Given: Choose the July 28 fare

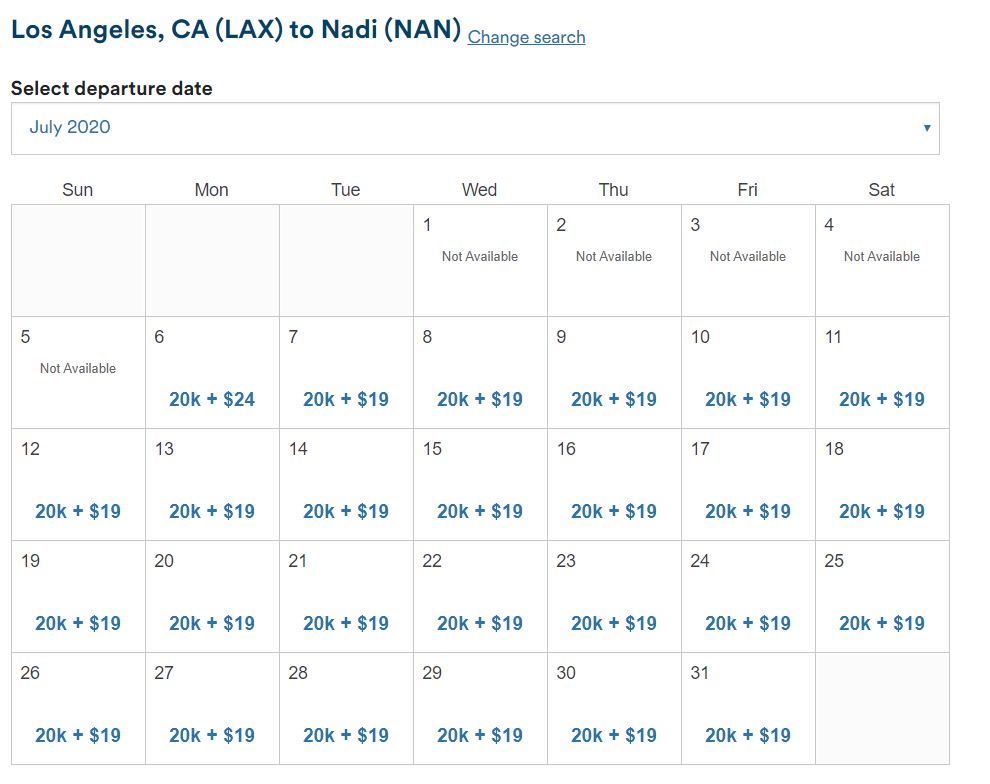Looking at the screenshot, I should 346,735.
